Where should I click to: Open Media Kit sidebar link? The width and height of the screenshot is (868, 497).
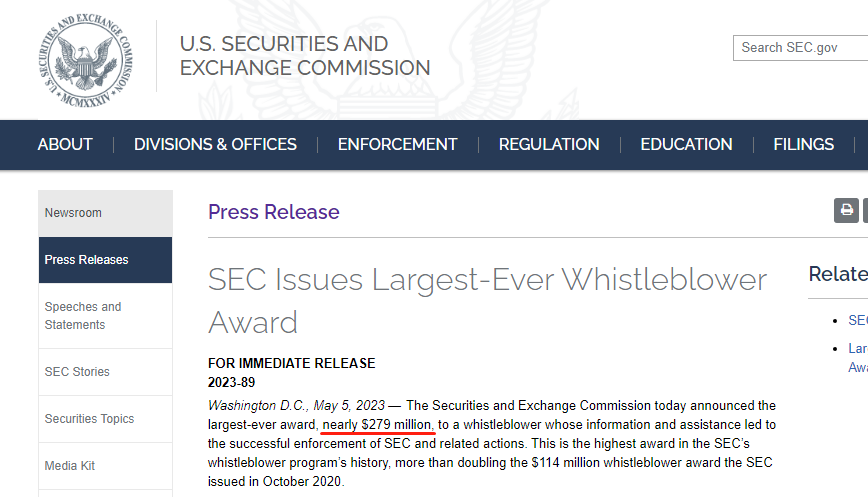(105, 466)
